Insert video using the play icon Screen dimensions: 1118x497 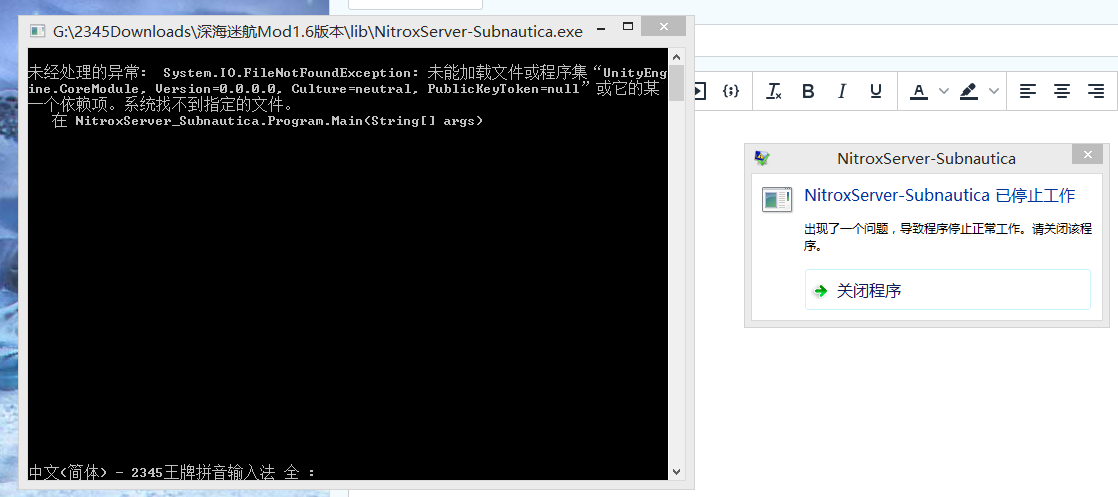pyautogui.click(x=699, y=91)
